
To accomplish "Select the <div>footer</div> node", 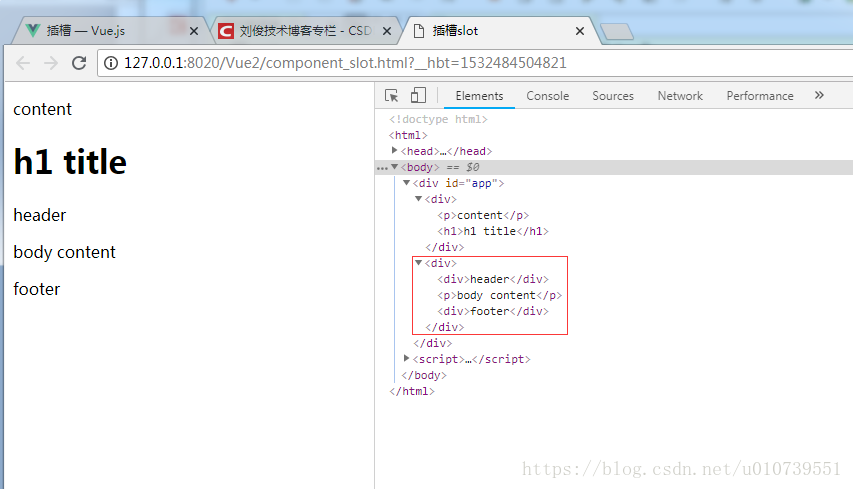I will [x=493, y=311].
